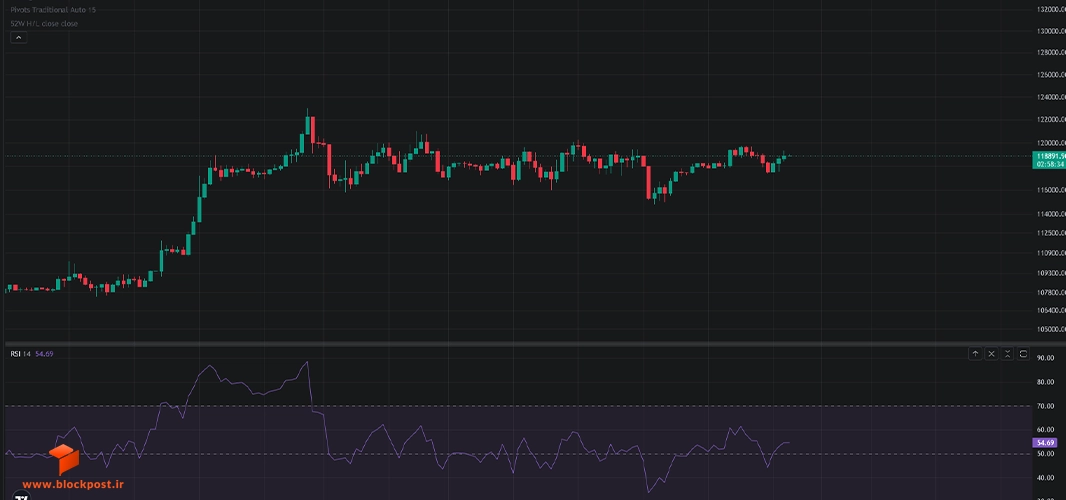This screenshot has height=500, width=1066.
Task: Click the 80.00 RSI scale value
Action: tap(1045, 382)
